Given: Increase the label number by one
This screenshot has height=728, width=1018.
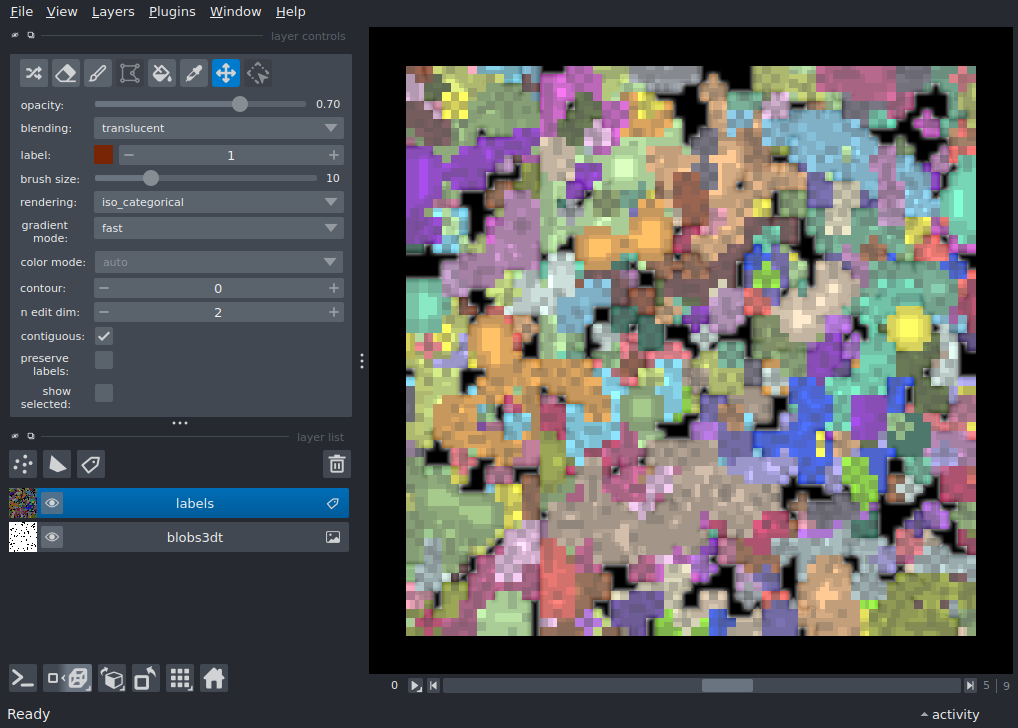Looking at the screenshot, I should [333, 155].
